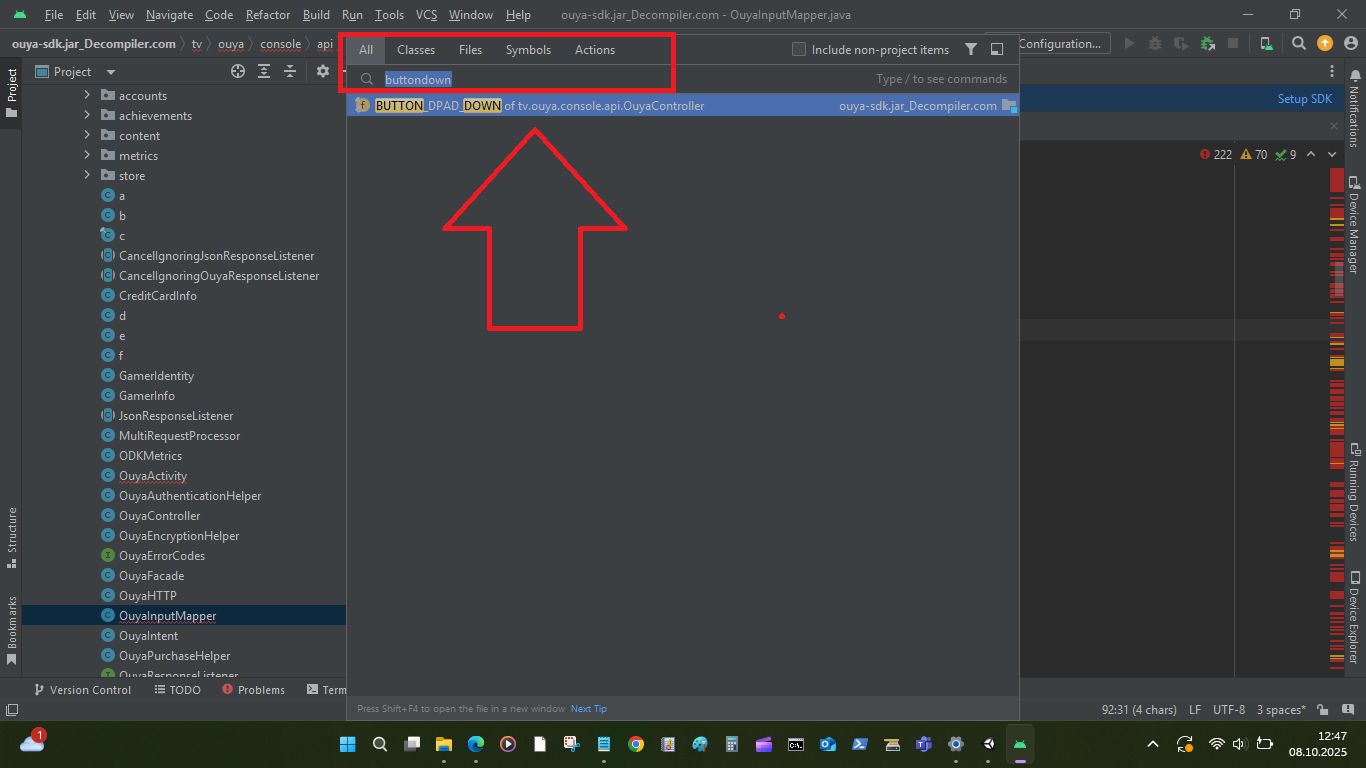This screenshot has height=768, width=1366.
Task: Click the filter icon in search popup
Action: (x=971, y=50)
